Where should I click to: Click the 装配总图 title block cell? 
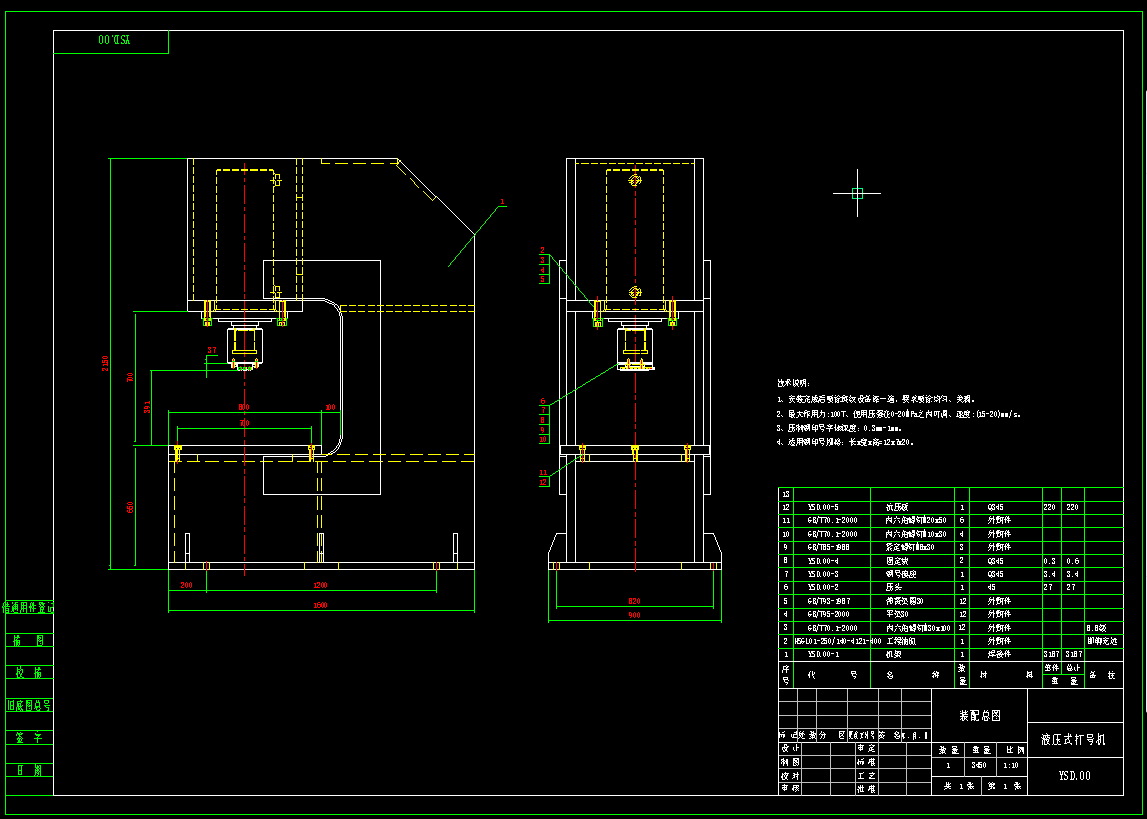(x=979, y=715)
